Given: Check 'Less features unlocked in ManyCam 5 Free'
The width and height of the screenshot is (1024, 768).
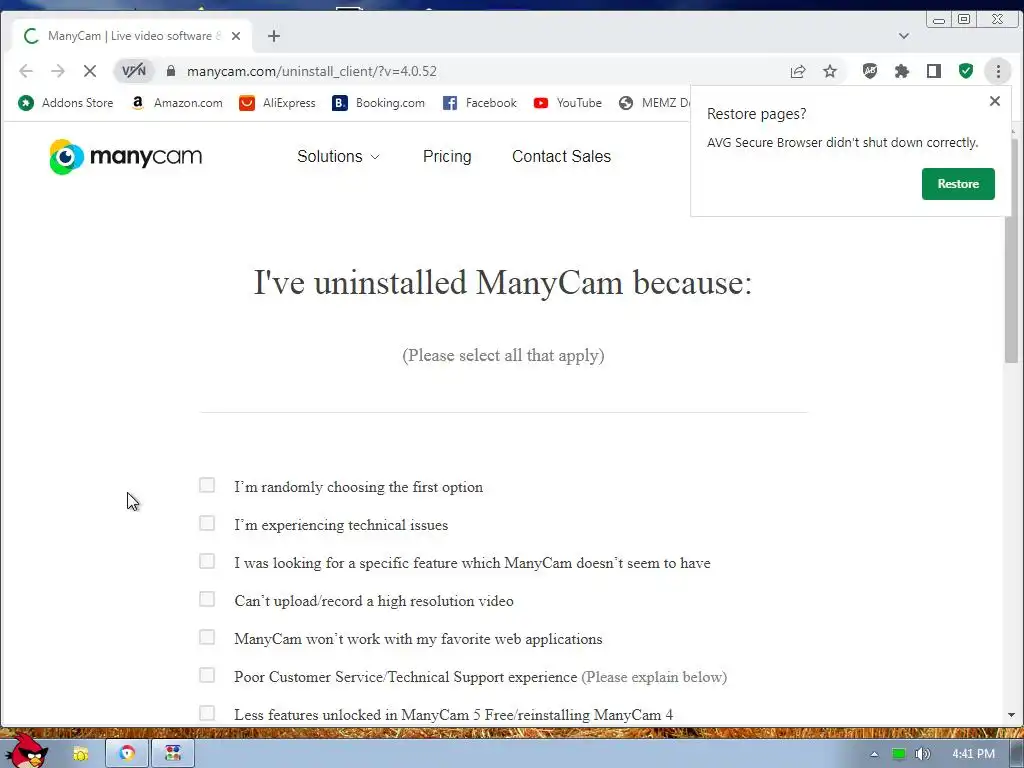Looking at the screenshot, I should [x=207, y=712].
